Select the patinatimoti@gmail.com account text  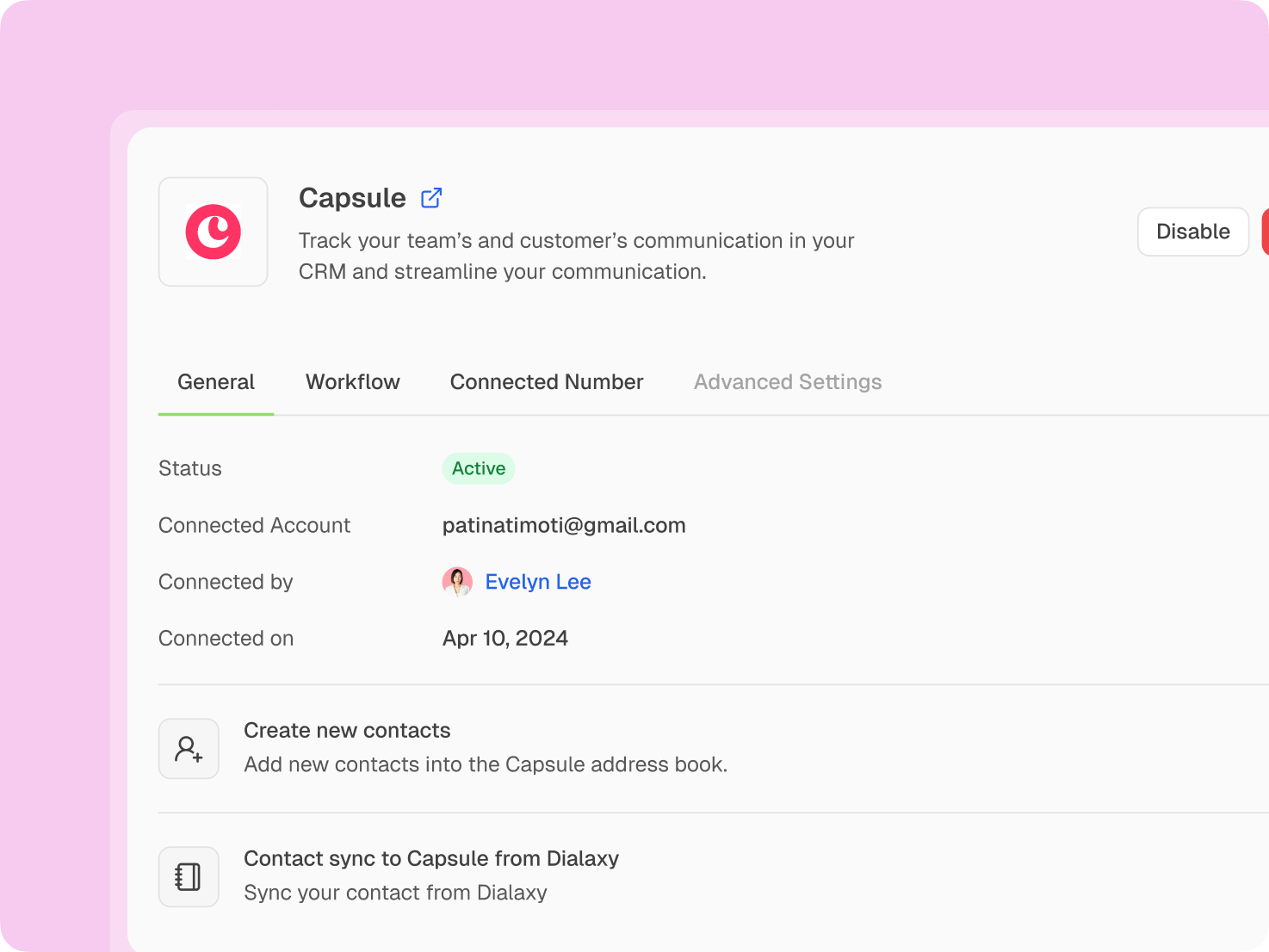[564, 525]
